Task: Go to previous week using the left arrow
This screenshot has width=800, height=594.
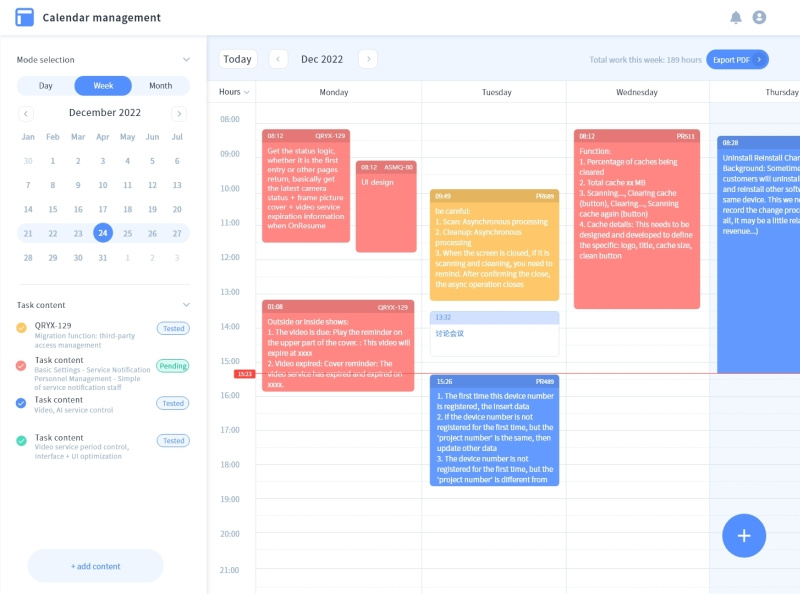Action: pyautogui.click(x=278, y=59)
